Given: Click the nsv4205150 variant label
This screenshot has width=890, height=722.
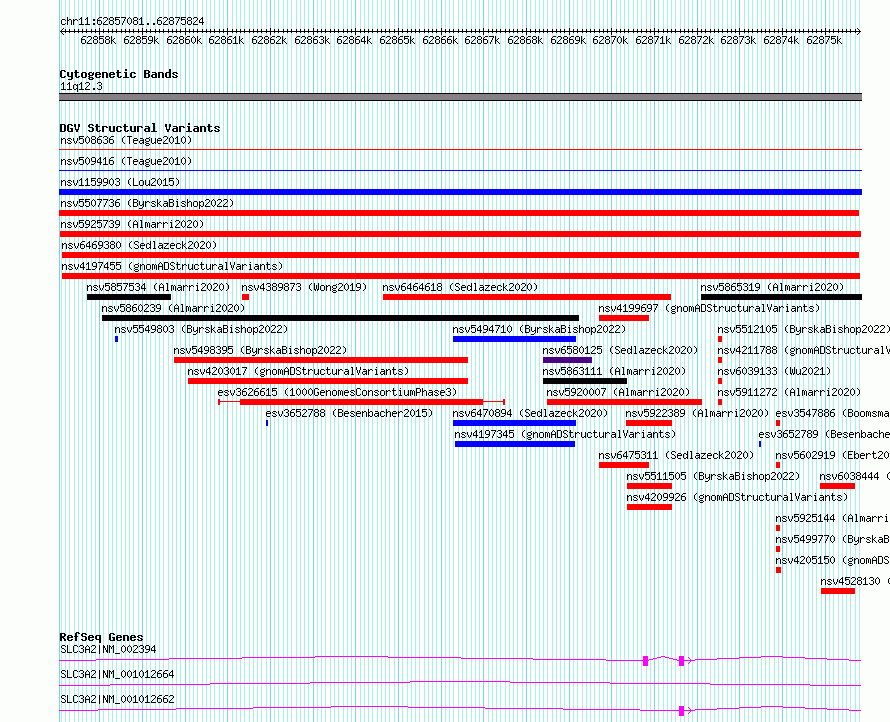Looking at the screenshot, I should pos(832,560).
